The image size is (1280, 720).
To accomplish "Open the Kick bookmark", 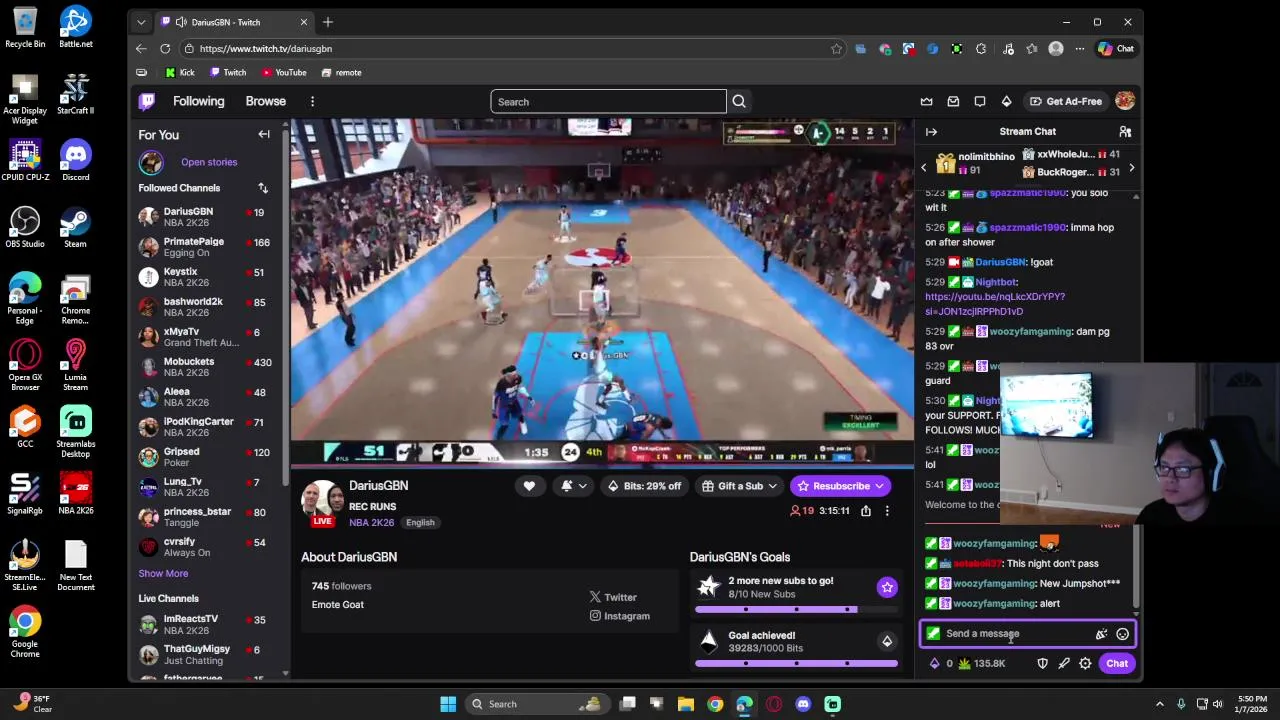I will [x=180, y=72].
